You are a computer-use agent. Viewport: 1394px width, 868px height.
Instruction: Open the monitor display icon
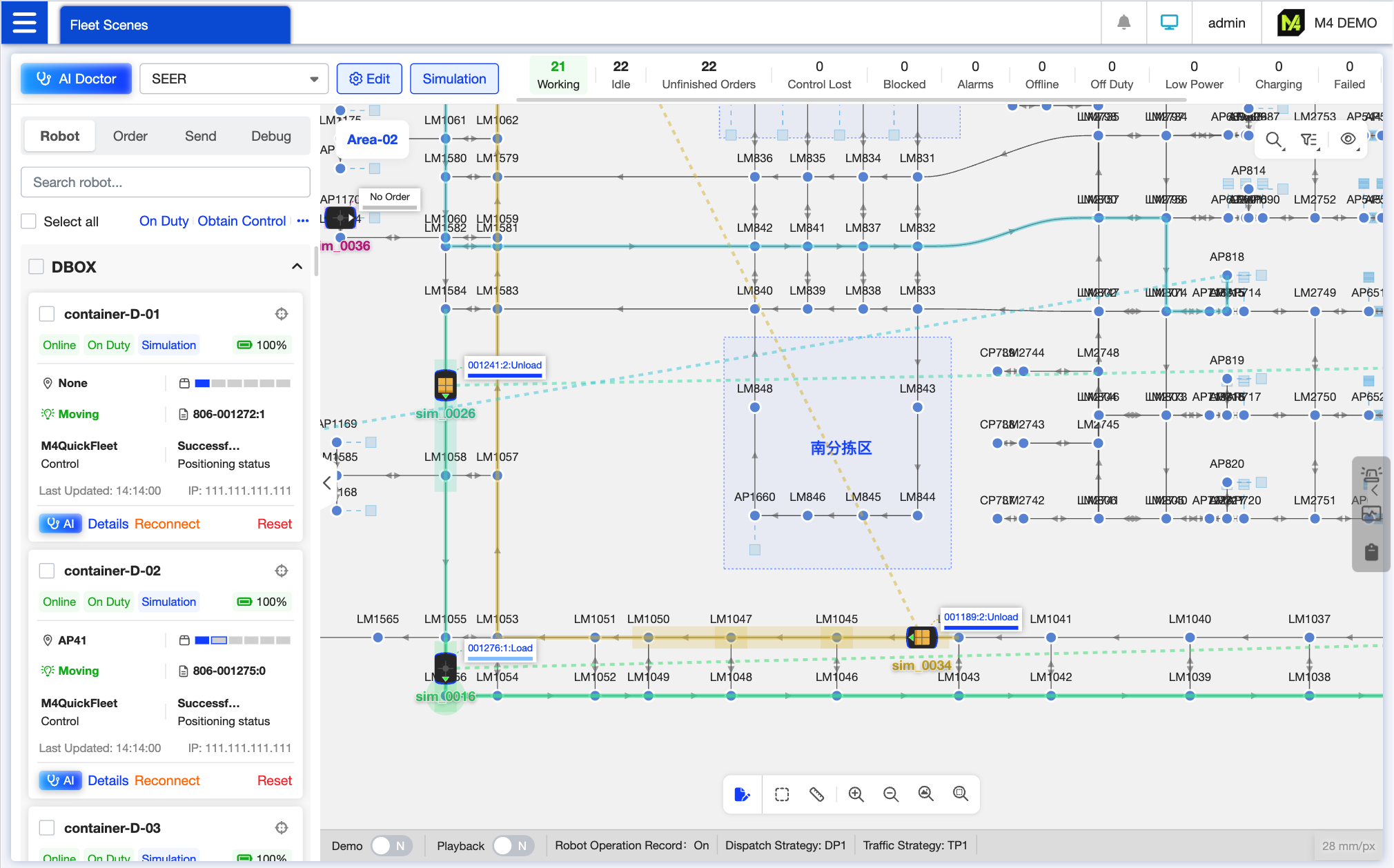click(1169, 23)
